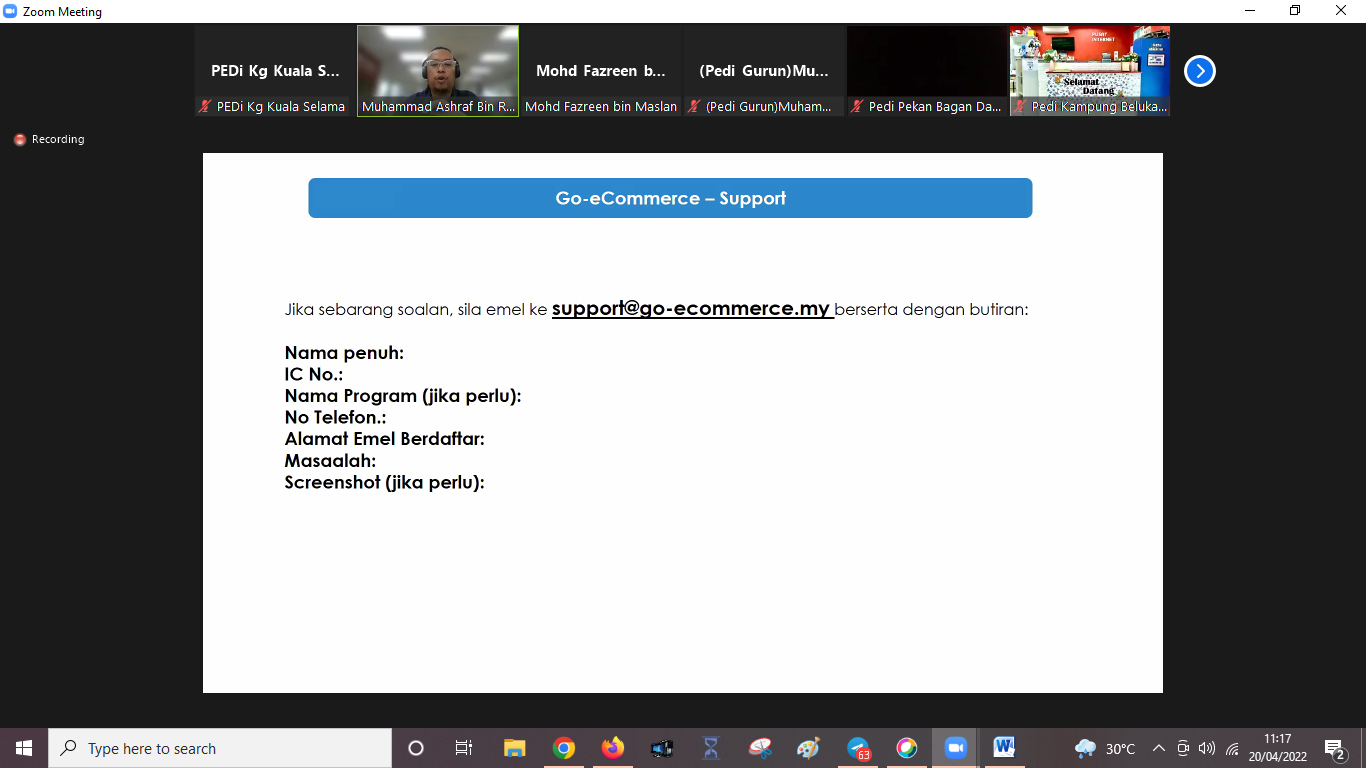The width and height of the screenshot is (1366, 768).
Task: Click the muted microphone icon on (Pedi Gurun)Muham...
Action: pos(695,106)
